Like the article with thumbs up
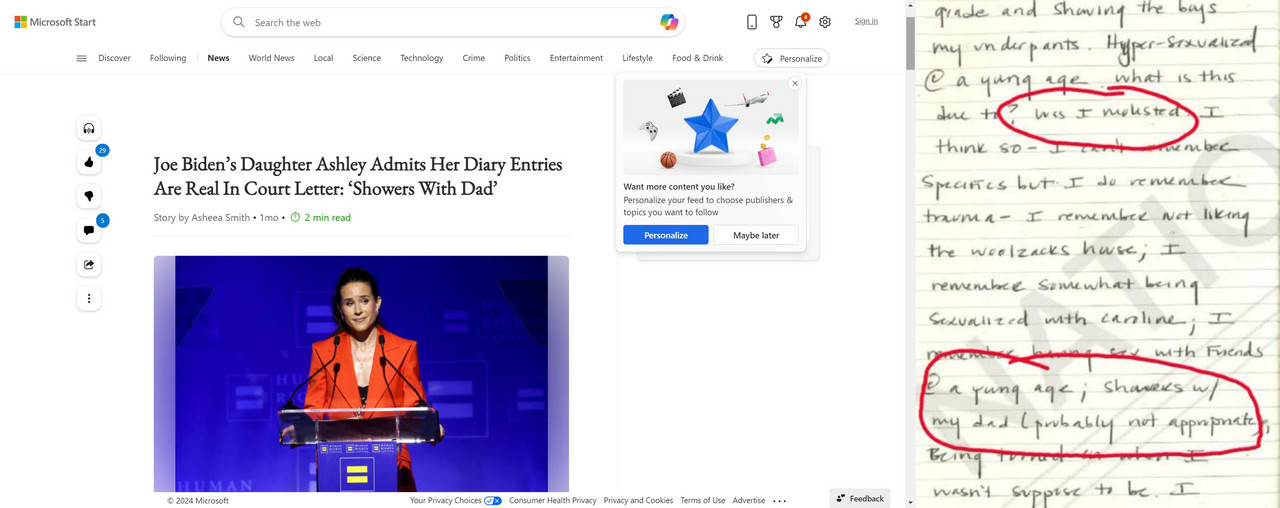Viewport: 1280px width, 508px height. click(x=89, y=162)
